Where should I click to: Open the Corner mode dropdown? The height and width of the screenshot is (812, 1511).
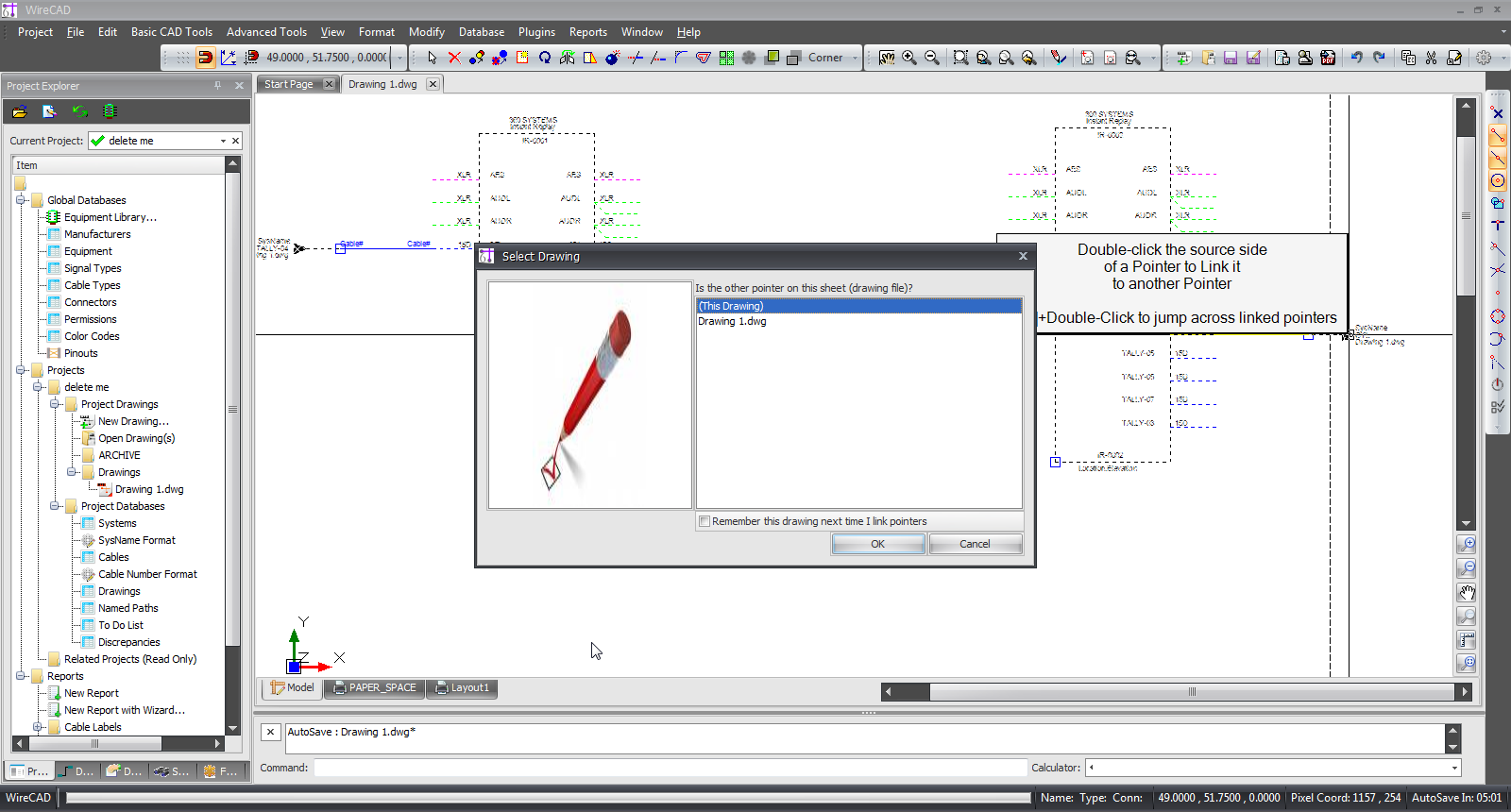pos(856,58)
